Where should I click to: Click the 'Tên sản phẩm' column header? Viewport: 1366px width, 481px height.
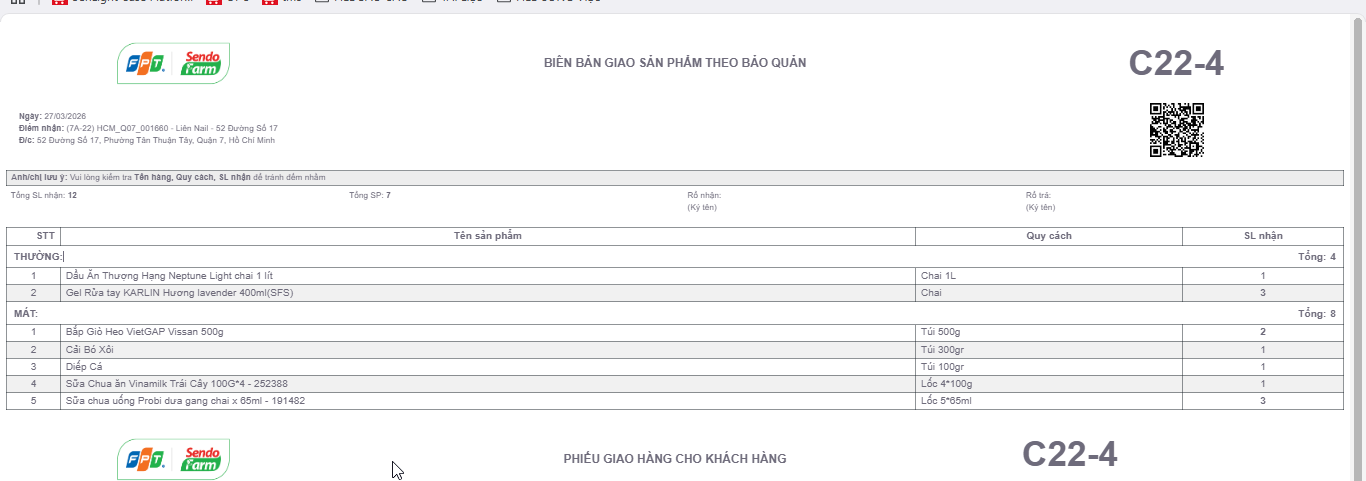[488, 236]
